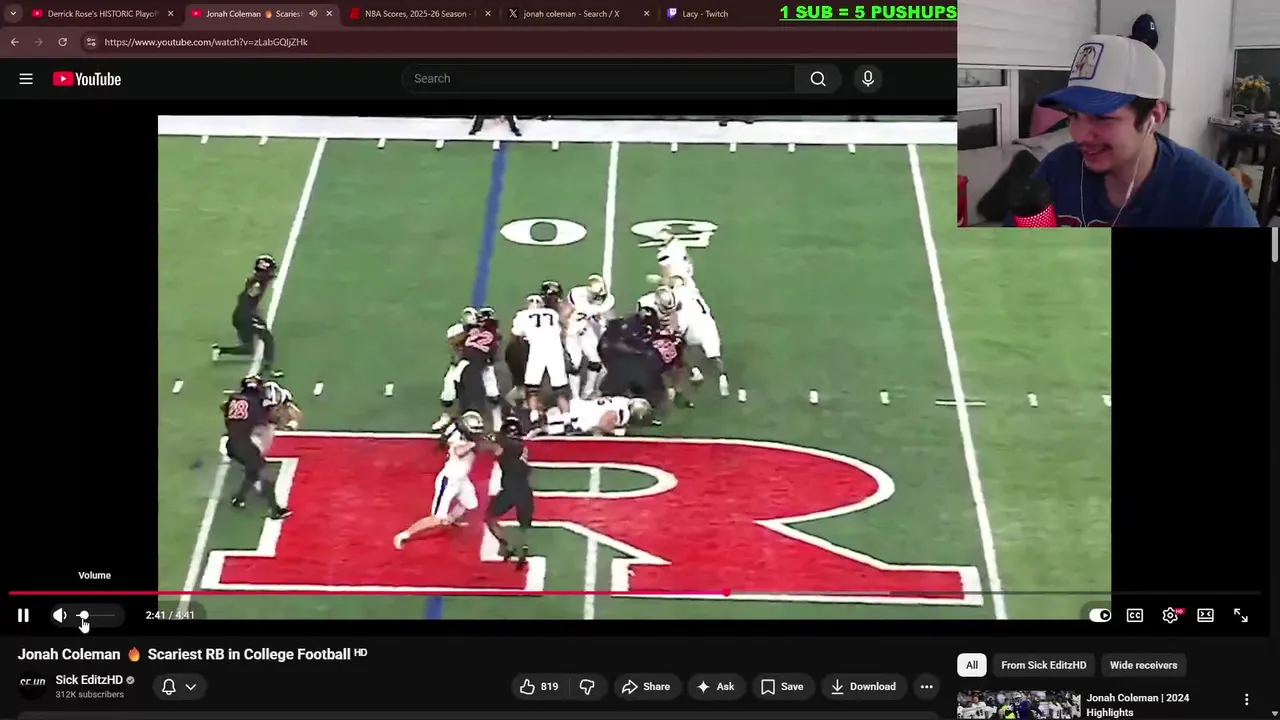Open options for 2024 Highlights video

[1246, 700]
